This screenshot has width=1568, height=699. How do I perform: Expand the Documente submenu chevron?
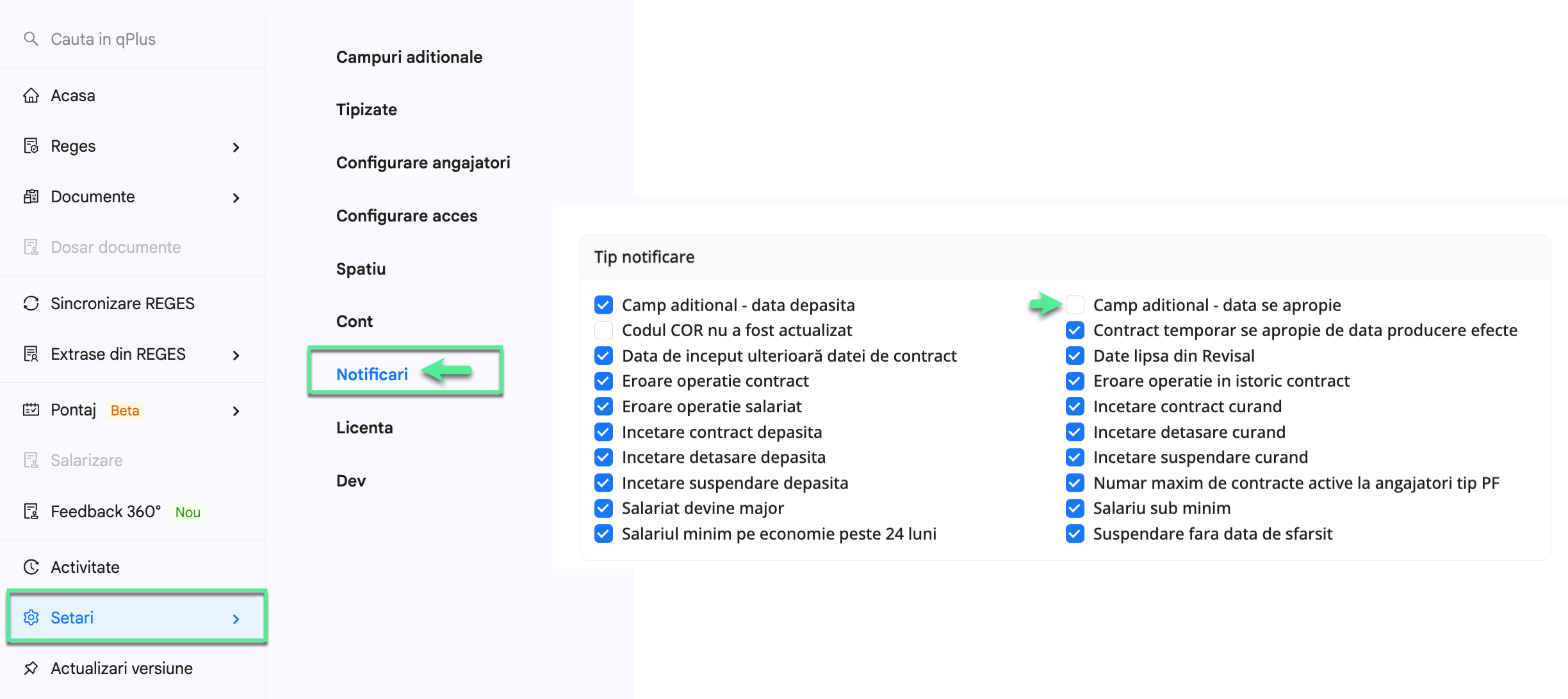click(x=236, y=198)
